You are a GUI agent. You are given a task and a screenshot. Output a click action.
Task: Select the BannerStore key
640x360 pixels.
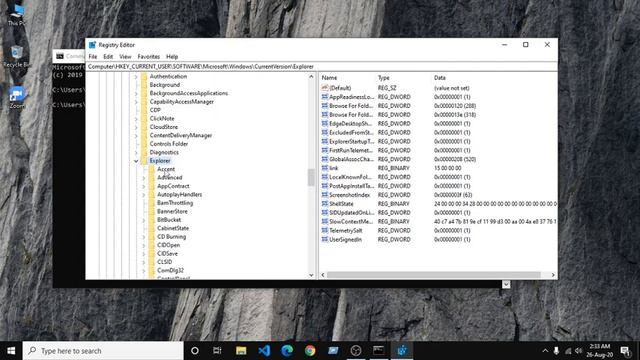pyautogui.click(x=172, y=211)
